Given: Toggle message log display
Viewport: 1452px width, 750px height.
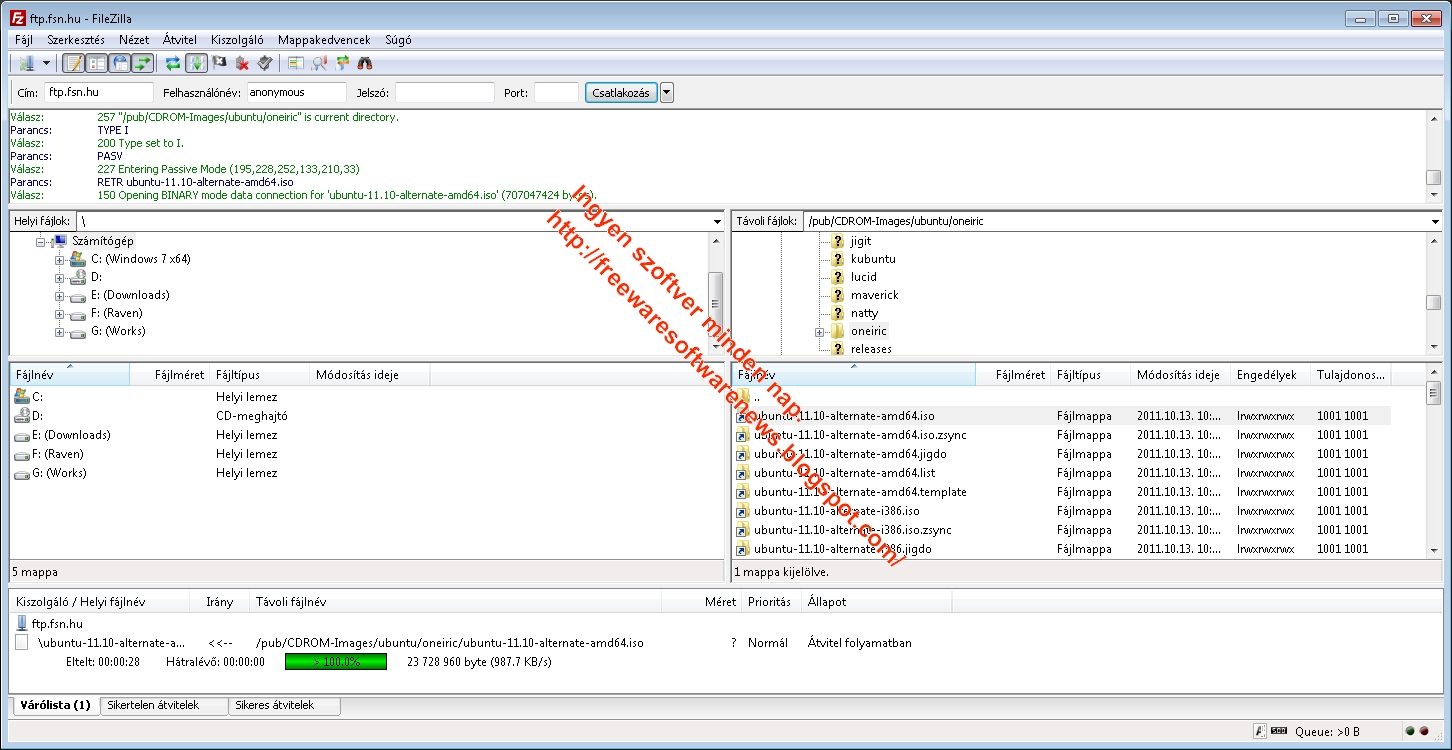Looking at the screenshot, I should pyautogui.click(x=74, y=63).
